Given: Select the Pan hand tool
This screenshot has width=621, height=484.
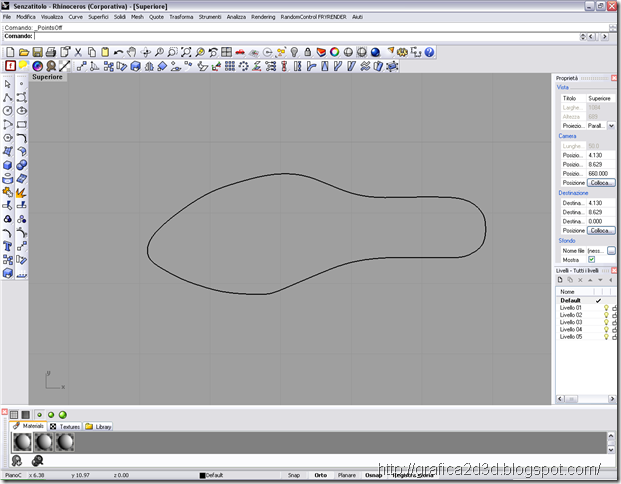Looking at the screenshot, I should (131, 52).
